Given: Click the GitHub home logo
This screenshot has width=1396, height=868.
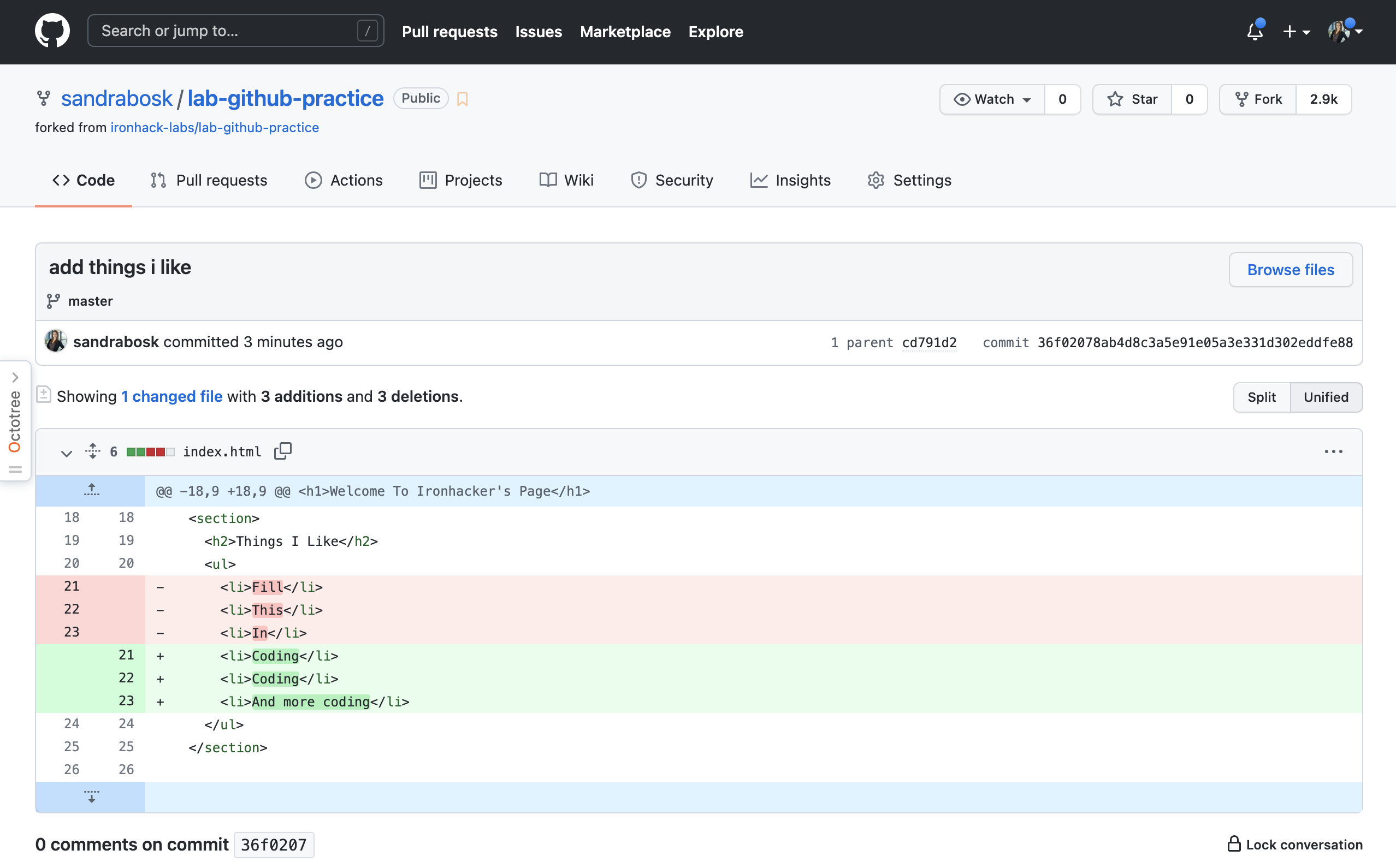Looking at the screenshot, I should 52,31.
